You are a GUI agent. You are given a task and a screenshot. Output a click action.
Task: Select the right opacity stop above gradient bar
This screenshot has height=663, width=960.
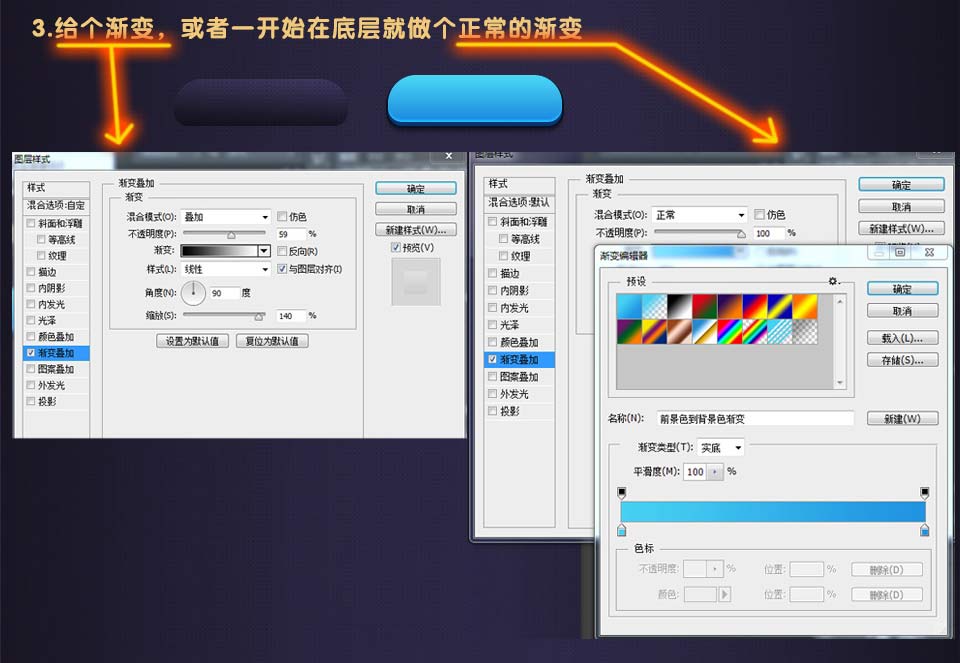point(924,493)
